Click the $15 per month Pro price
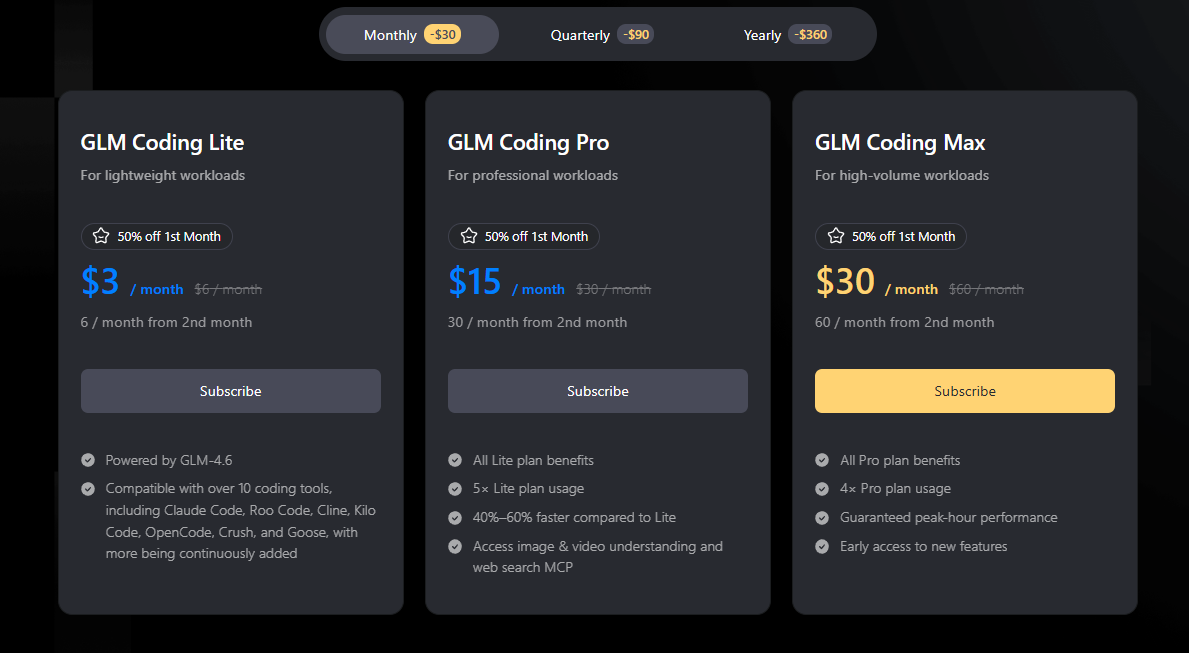Image resolution: width=1189 pixels, height=653 pixels. pos(475,283)
